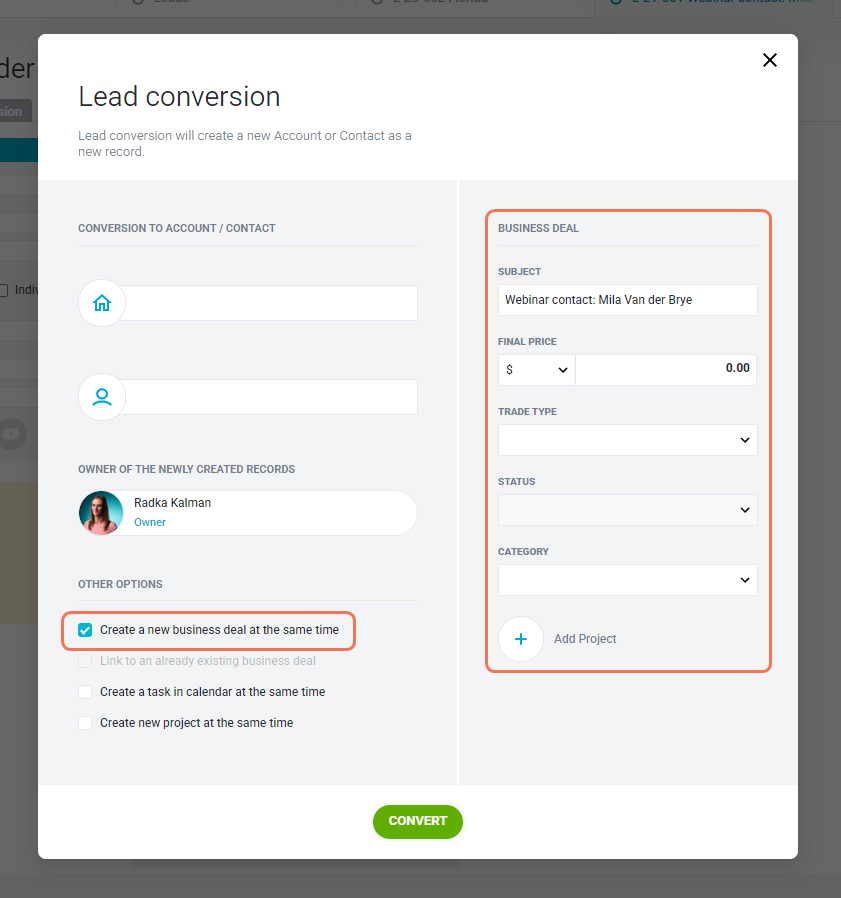Expand the Trade Type dropdown
The height and width of the screenshot is (898, 841).
(628, 440)
